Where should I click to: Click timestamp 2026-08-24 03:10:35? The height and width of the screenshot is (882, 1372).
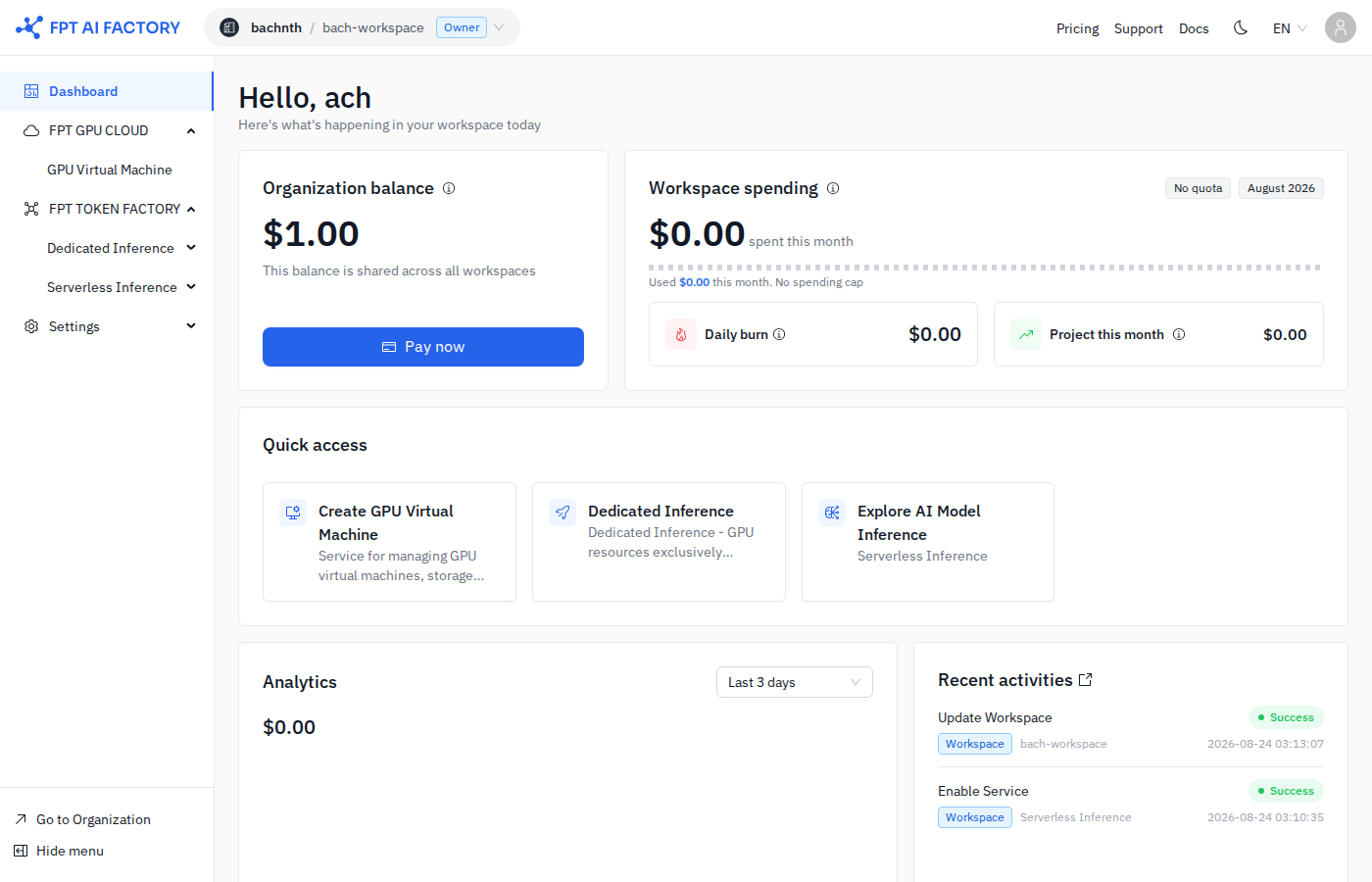pyautogui.click(x=1265, y=817)
